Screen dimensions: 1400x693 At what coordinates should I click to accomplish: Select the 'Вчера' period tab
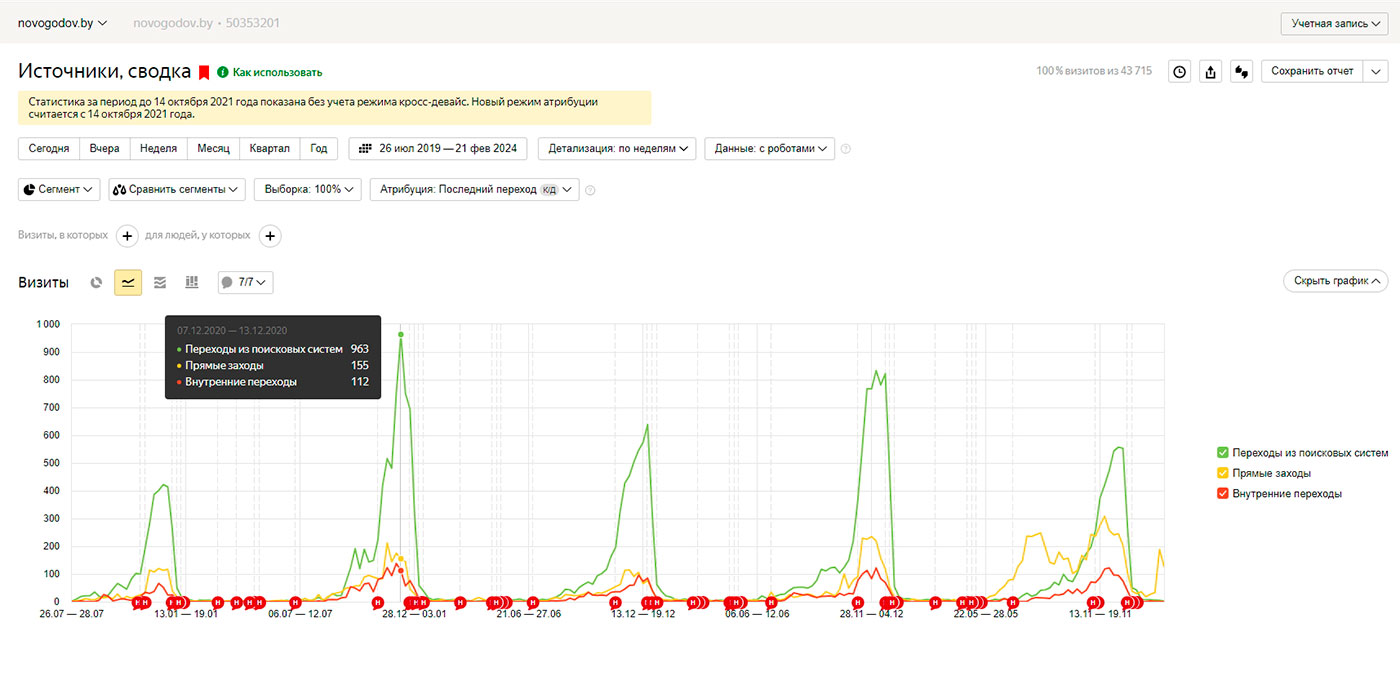[104, 148]
